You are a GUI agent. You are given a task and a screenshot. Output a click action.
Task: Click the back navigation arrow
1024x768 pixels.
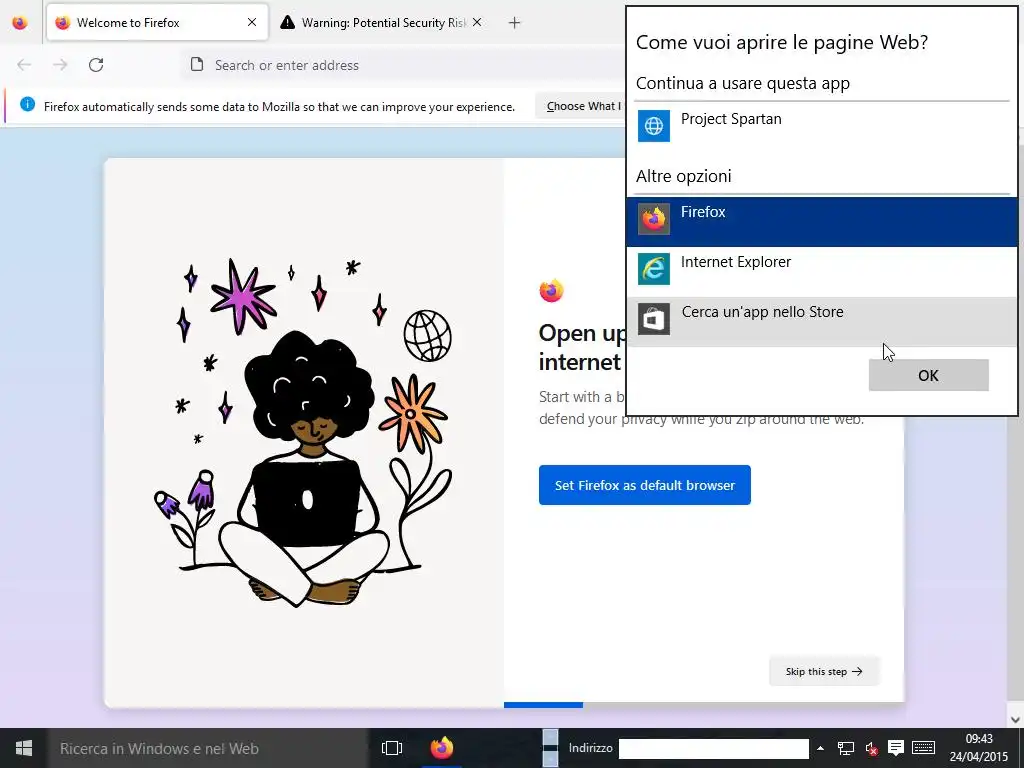(x=24, y=65)
